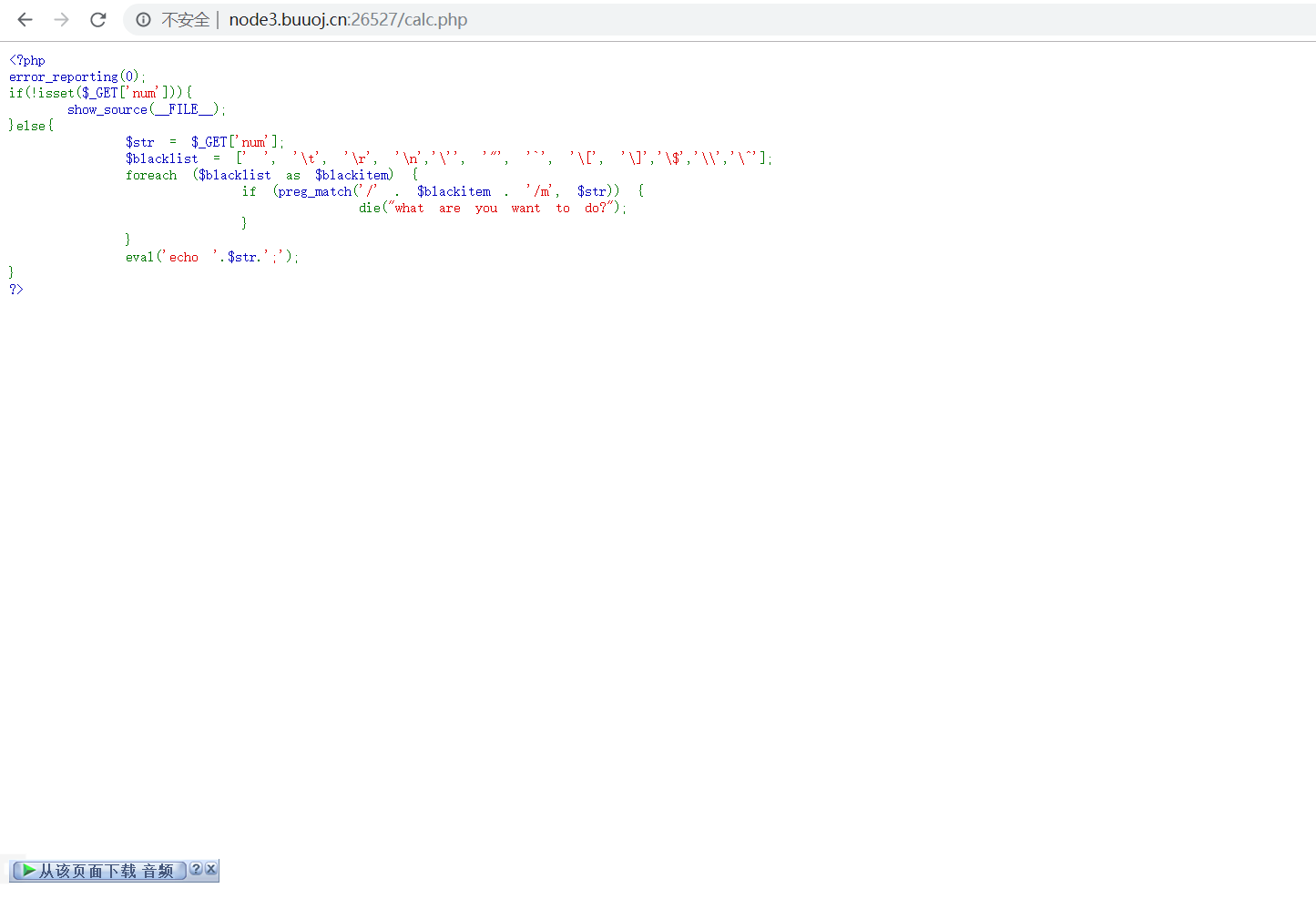1316x899 pixels.
Task: Click the $str = $_GET['num']; line
Action: pos(205,142)
